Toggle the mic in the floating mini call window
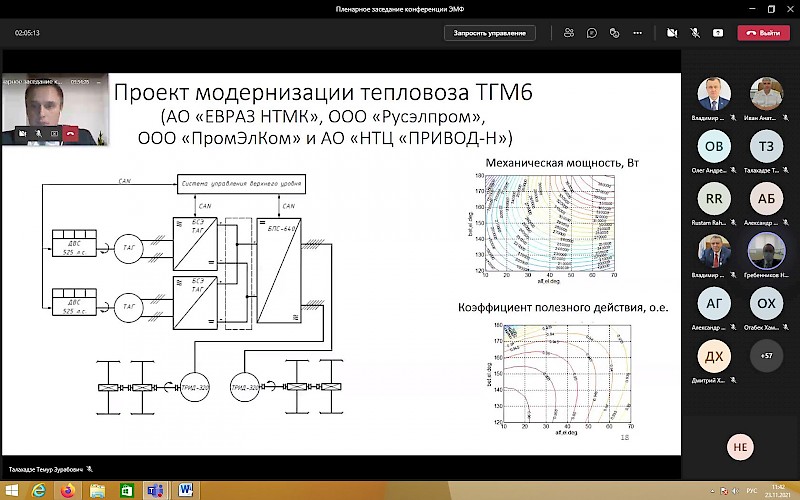Screen dimensions: 800x500 pyautogui.click(x=38, y=132)
